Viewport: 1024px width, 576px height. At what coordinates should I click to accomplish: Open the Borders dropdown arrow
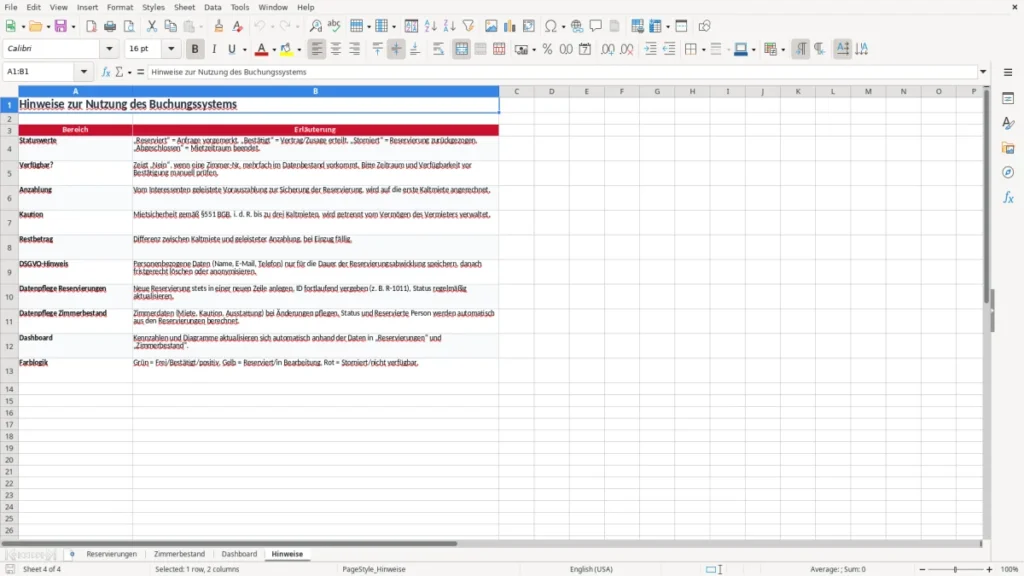point(703,50)
